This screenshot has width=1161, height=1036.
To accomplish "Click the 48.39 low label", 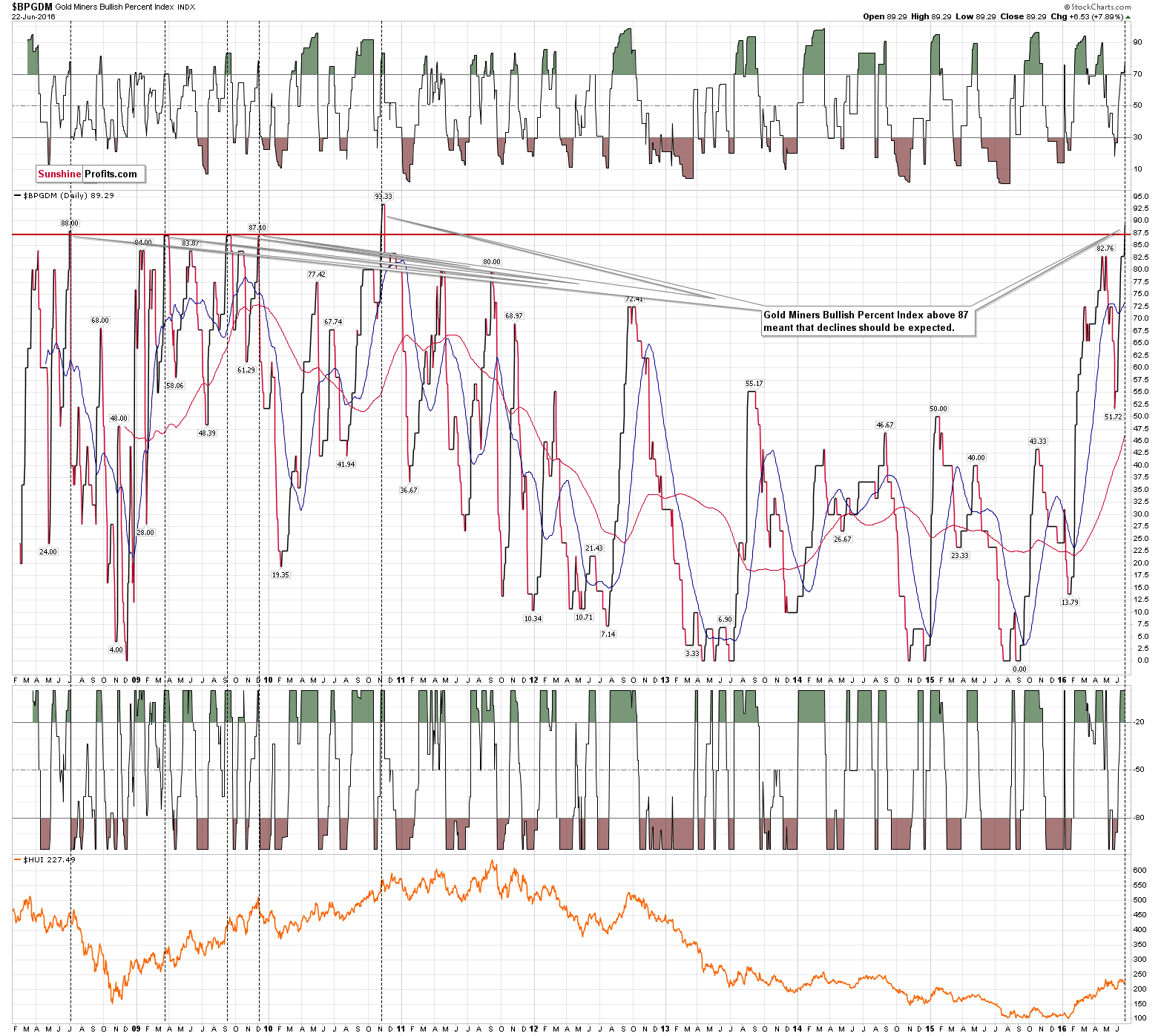I will 207,433.
